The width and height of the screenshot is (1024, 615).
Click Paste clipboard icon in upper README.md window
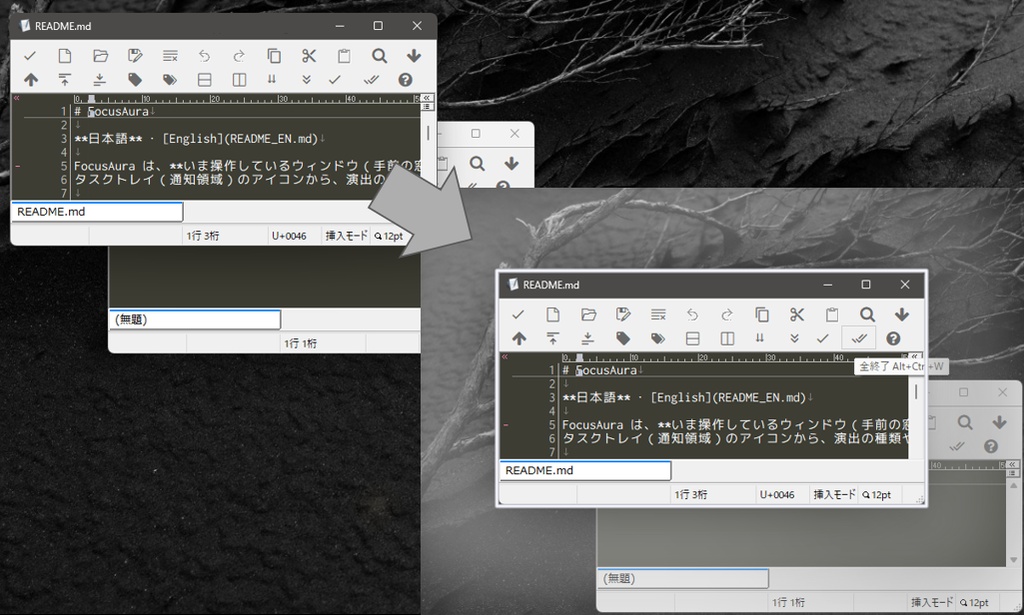[x=344, y=55]
